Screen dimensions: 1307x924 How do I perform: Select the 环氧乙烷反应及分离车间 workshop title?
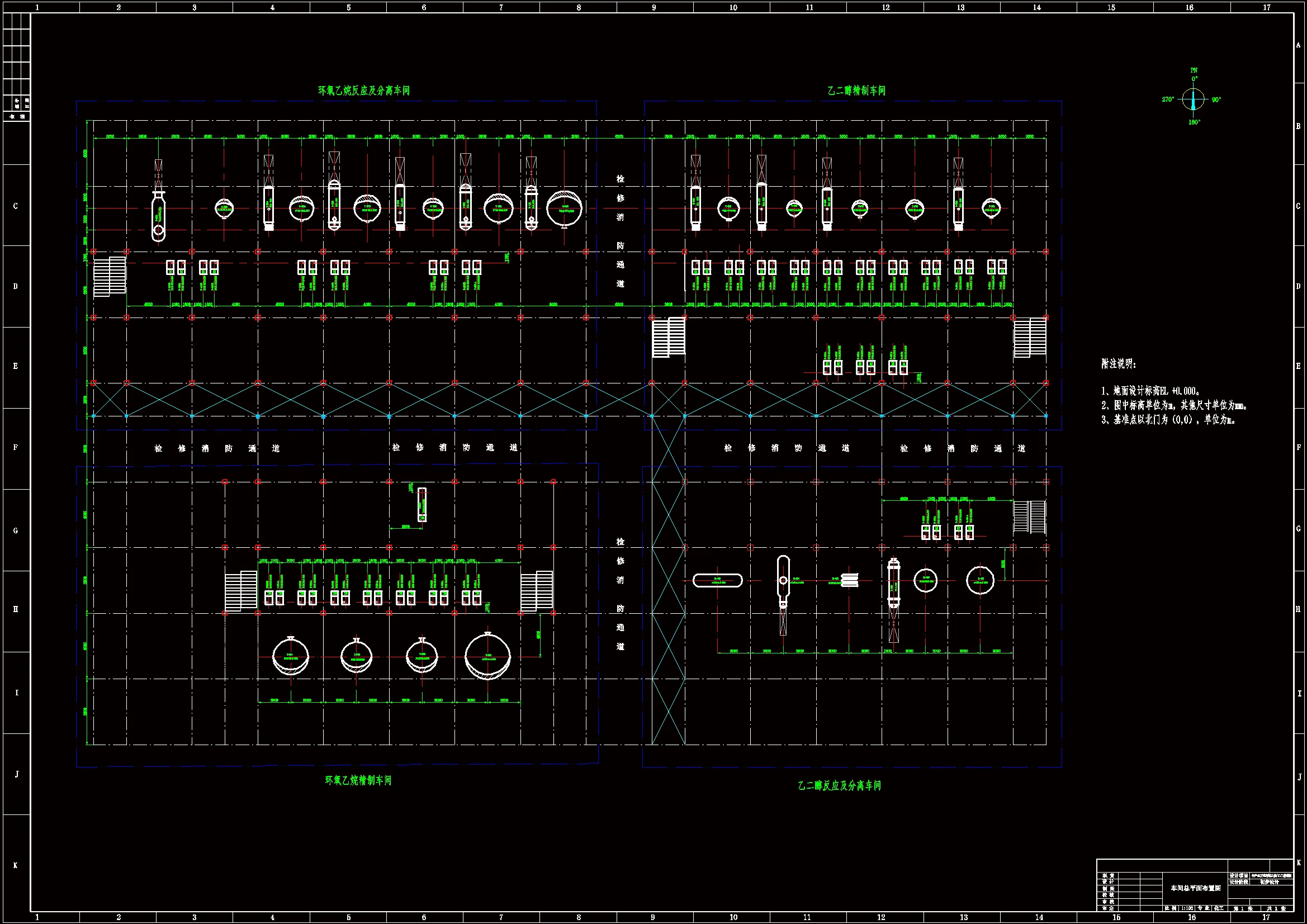363,91
